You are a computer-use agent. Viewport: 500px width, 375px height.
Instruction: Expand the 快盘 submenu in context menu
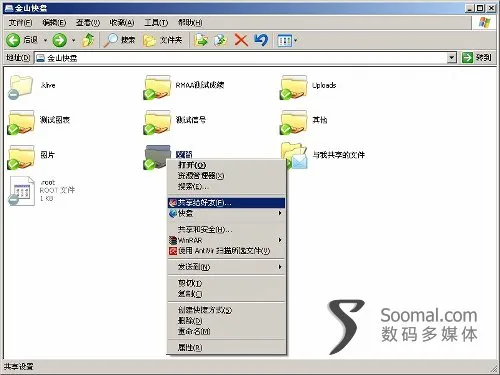(x=280, y=213)
